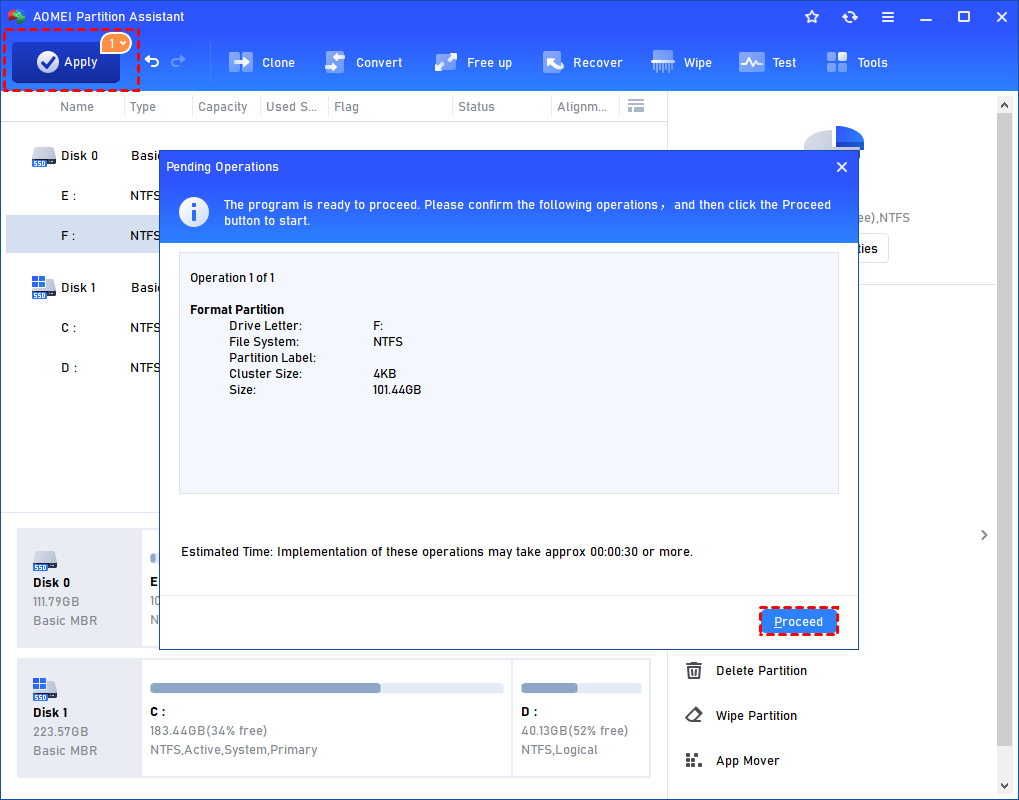Expand the right panel chevron arrow
The width and height of the screenshot is (1019, 800).
point(984,535)
